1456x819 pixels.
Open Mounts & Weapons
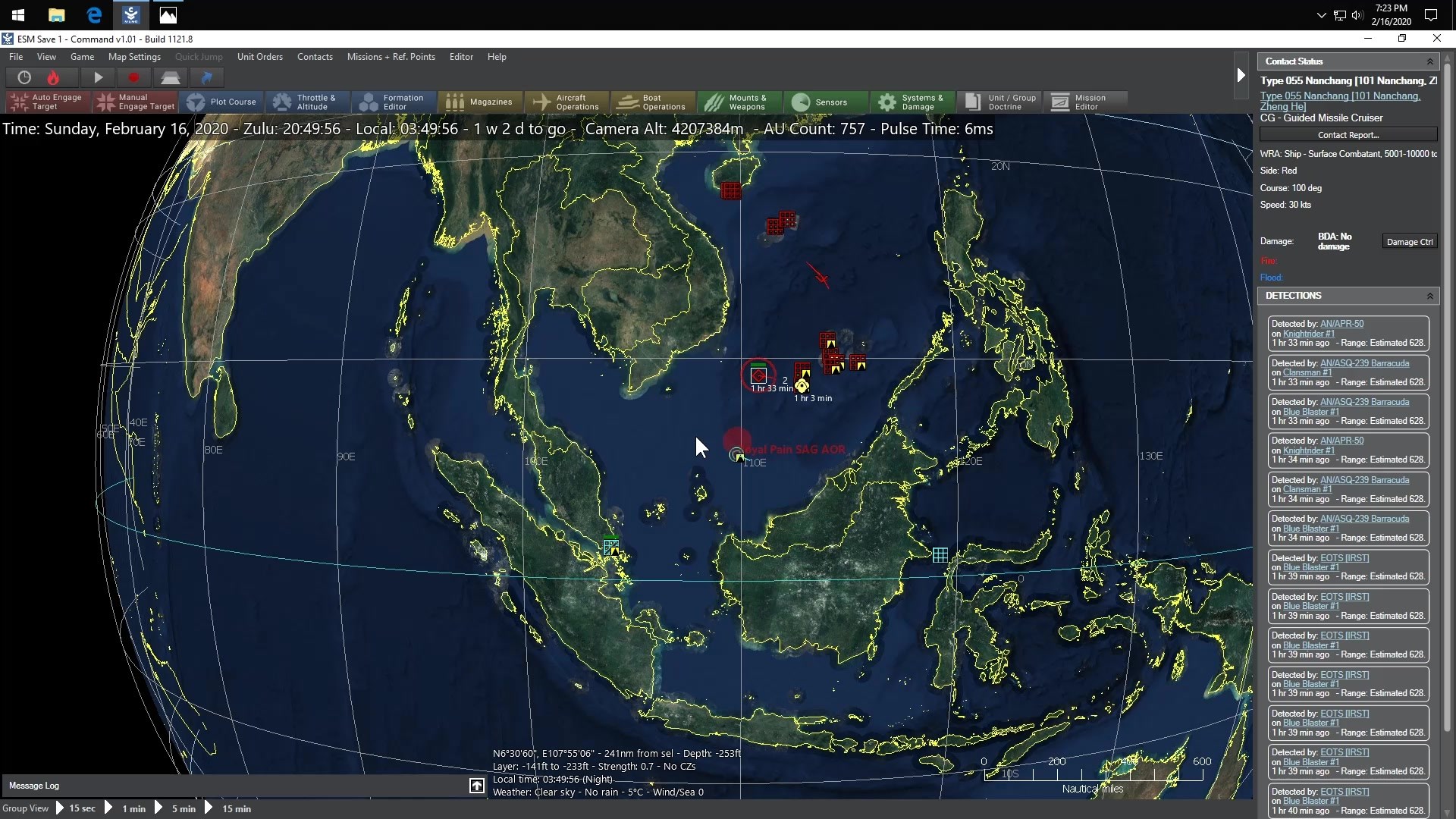click(740, 102)
